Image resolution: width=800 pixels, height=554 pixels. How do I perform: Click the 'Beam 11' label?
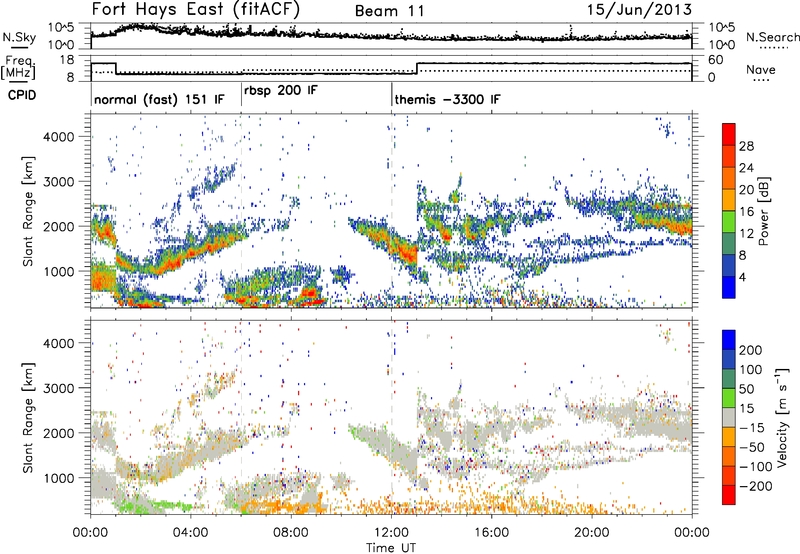pos(389,11)
